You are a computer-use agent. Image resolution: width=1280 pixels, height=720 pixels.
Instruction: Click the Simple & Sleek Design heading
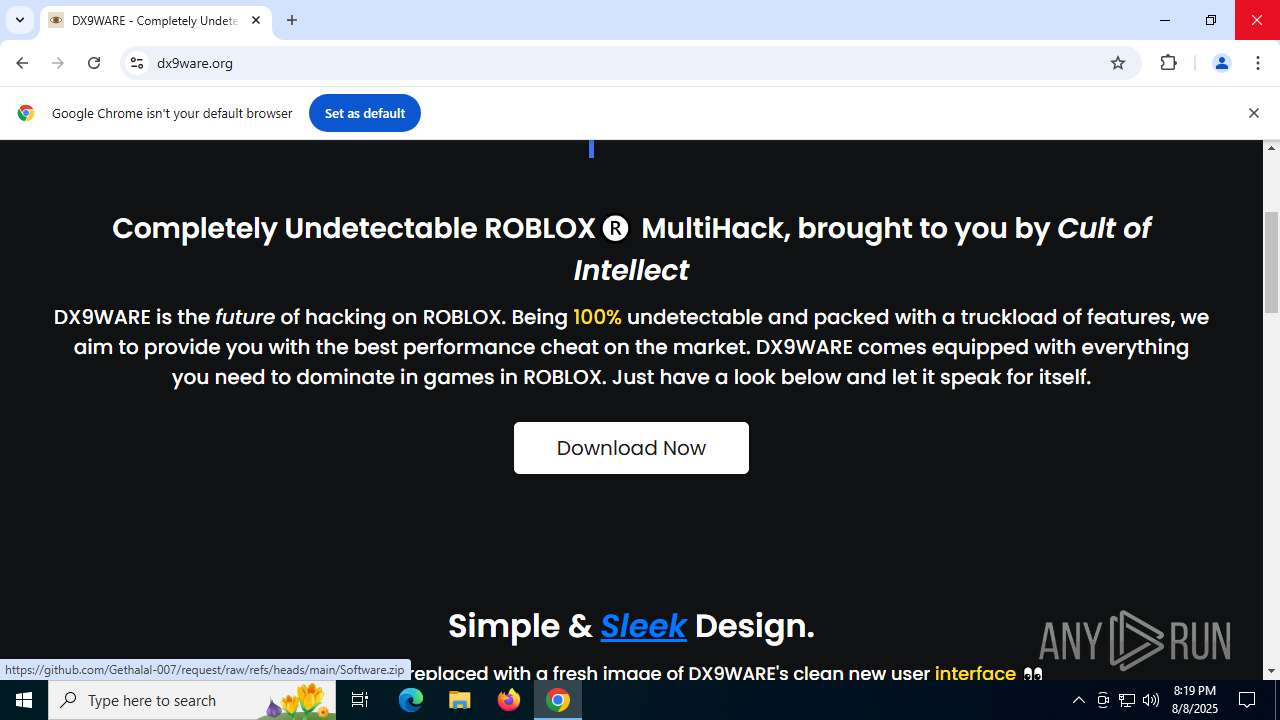pyautogui.click(x=631, y=626)
